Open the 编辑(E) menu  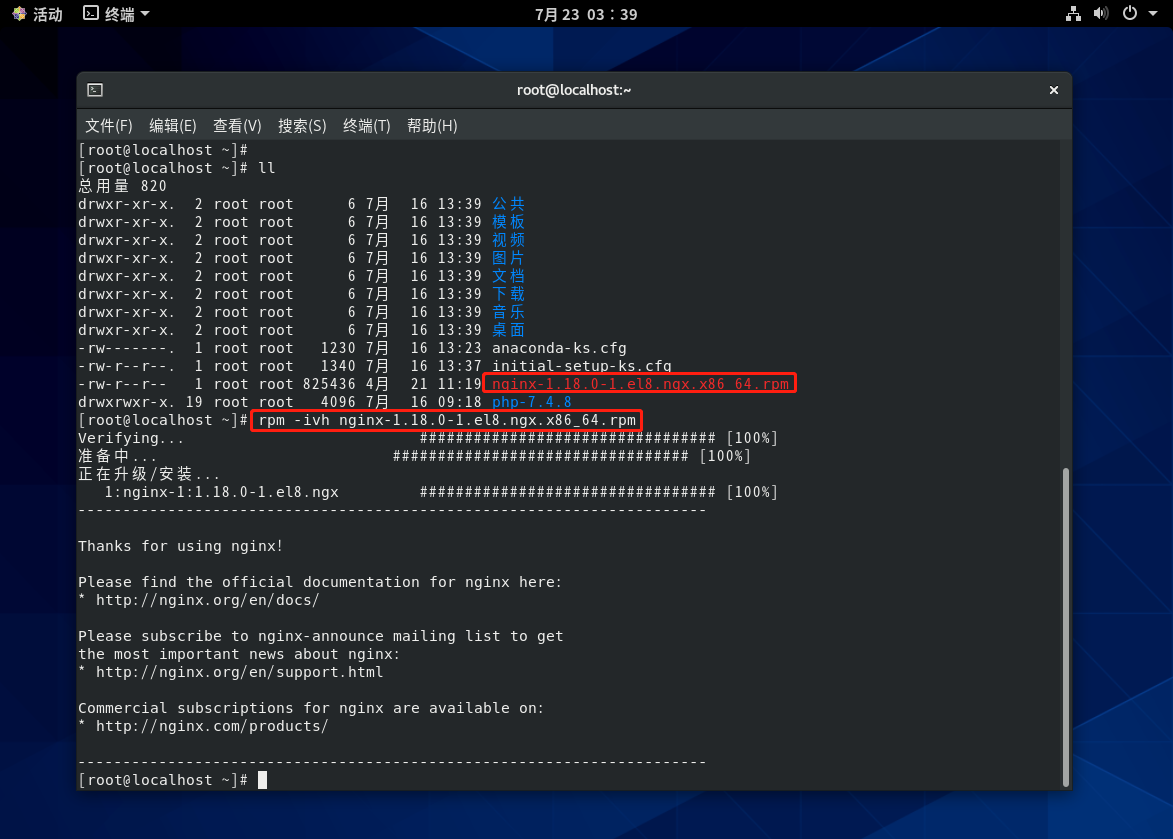pos(172,125)
